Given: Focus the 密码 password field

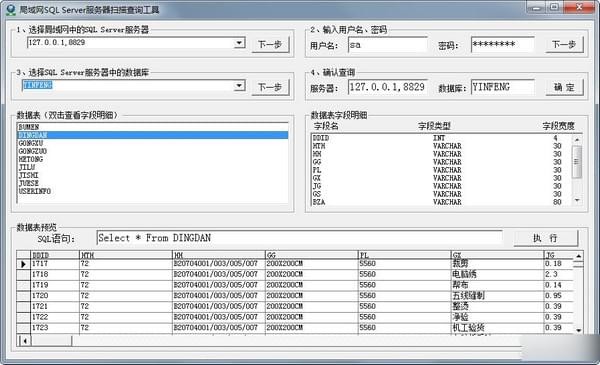Looking at the screenshot, I should pyautogui.click(x=502, y=44).
